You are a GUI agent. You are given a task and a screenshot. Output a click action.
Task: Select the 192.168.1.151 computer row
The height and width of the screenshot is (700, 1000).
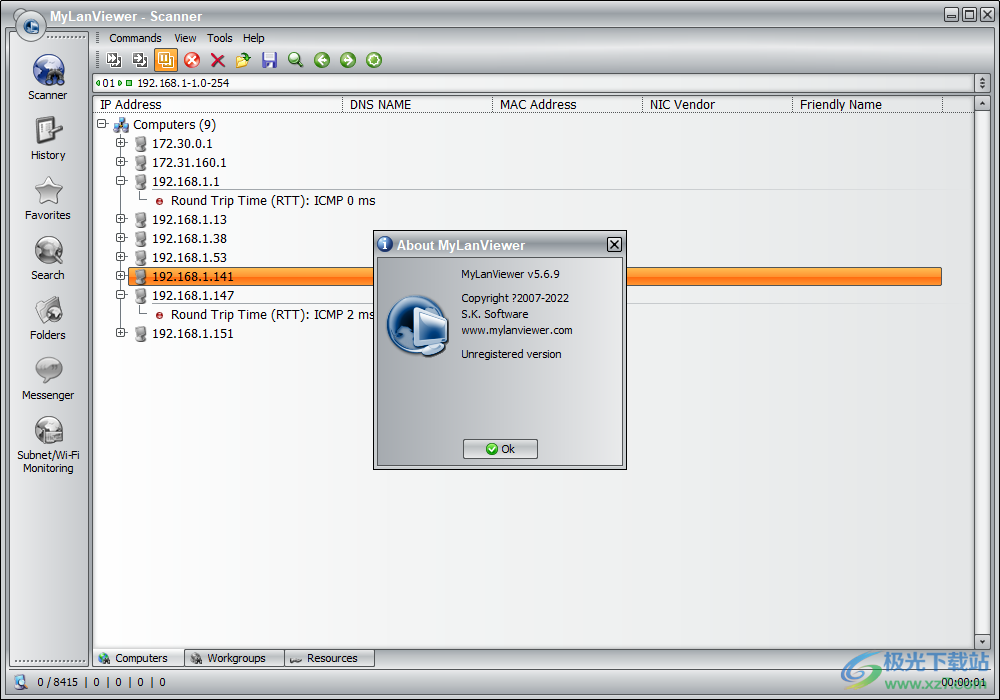[193, 333]
